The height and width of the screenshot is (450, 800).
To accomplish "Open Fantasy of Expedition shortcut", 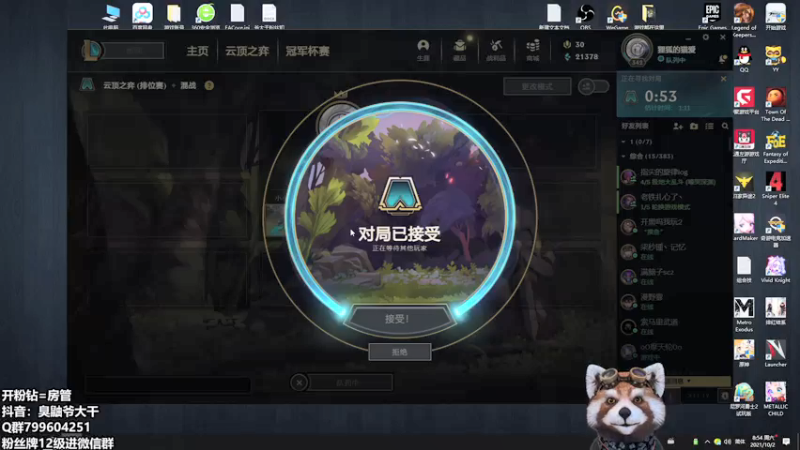I will (x=776, y=147).
